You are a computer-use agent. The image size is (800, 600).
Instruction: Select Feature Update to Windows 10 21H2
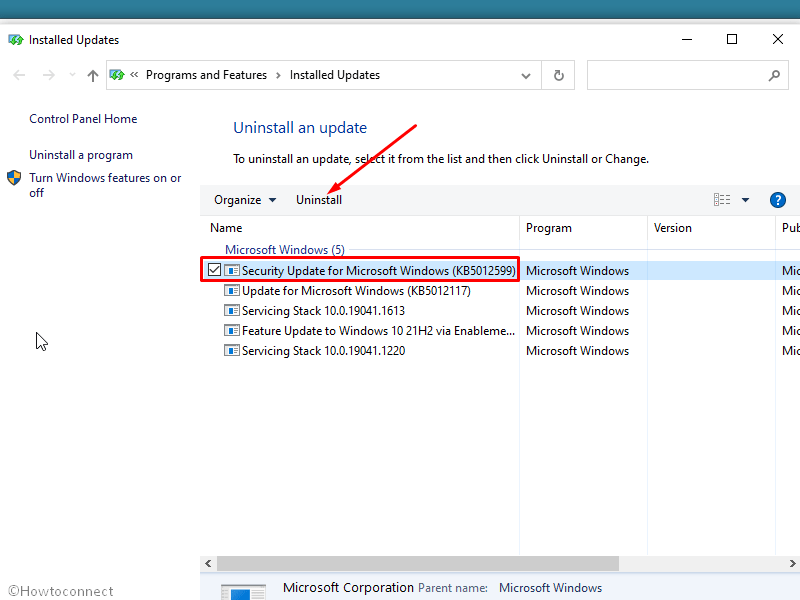(x=378, y=331)
